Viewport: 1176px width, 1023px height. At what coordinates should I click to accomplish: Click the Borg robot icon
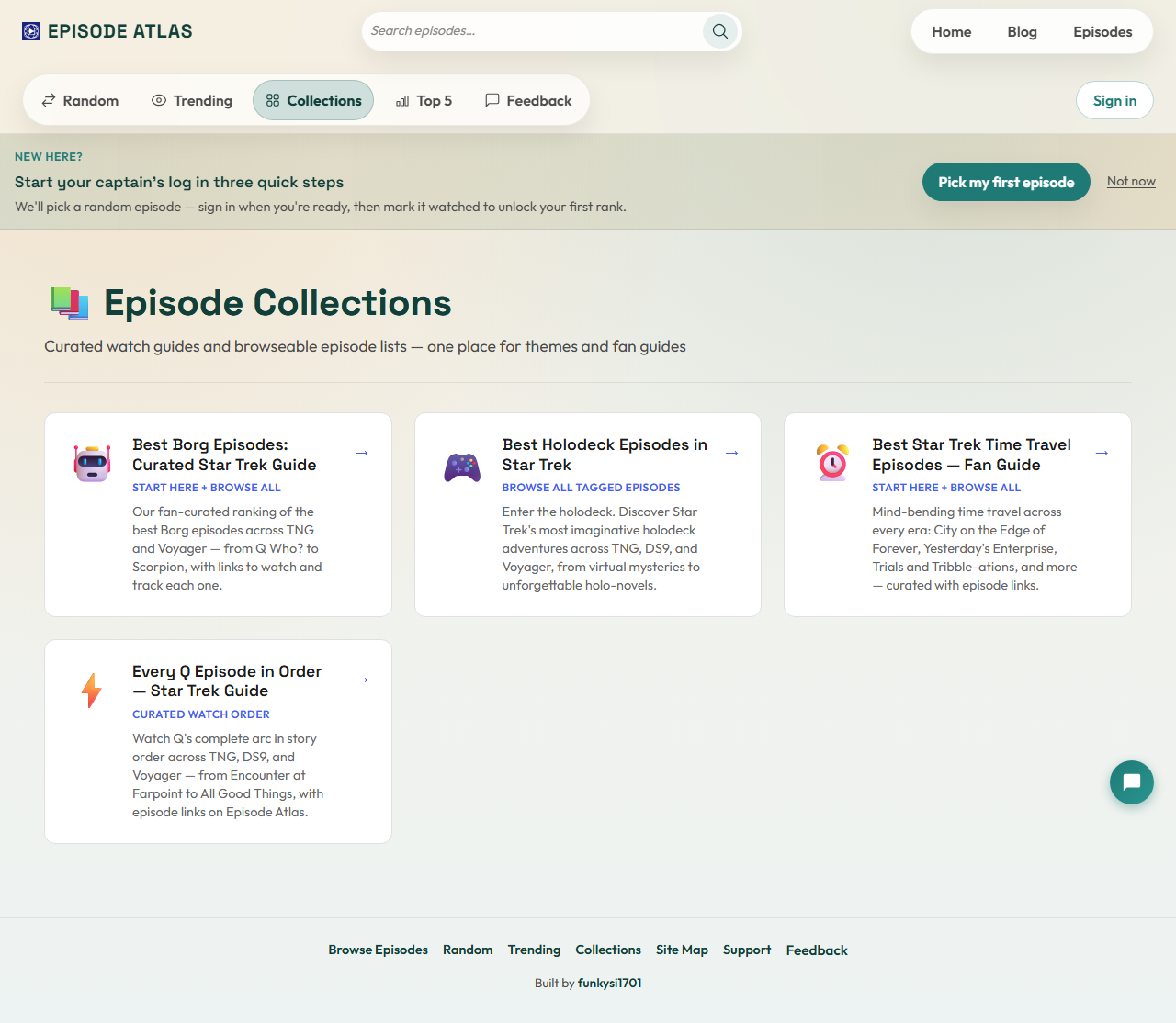pyautogui.click(x=93, y=463)
